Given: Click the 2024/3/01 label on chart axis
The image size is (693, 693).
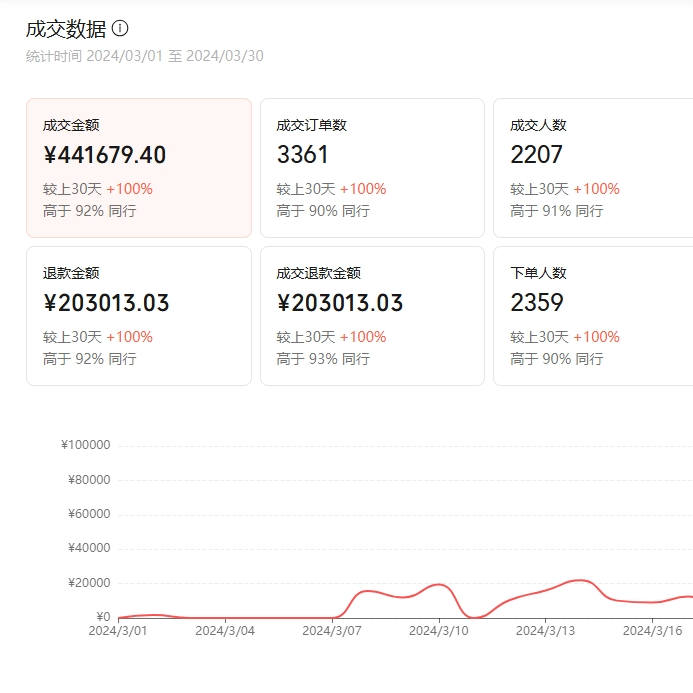Looking at the screenshot, I should 117,631.
